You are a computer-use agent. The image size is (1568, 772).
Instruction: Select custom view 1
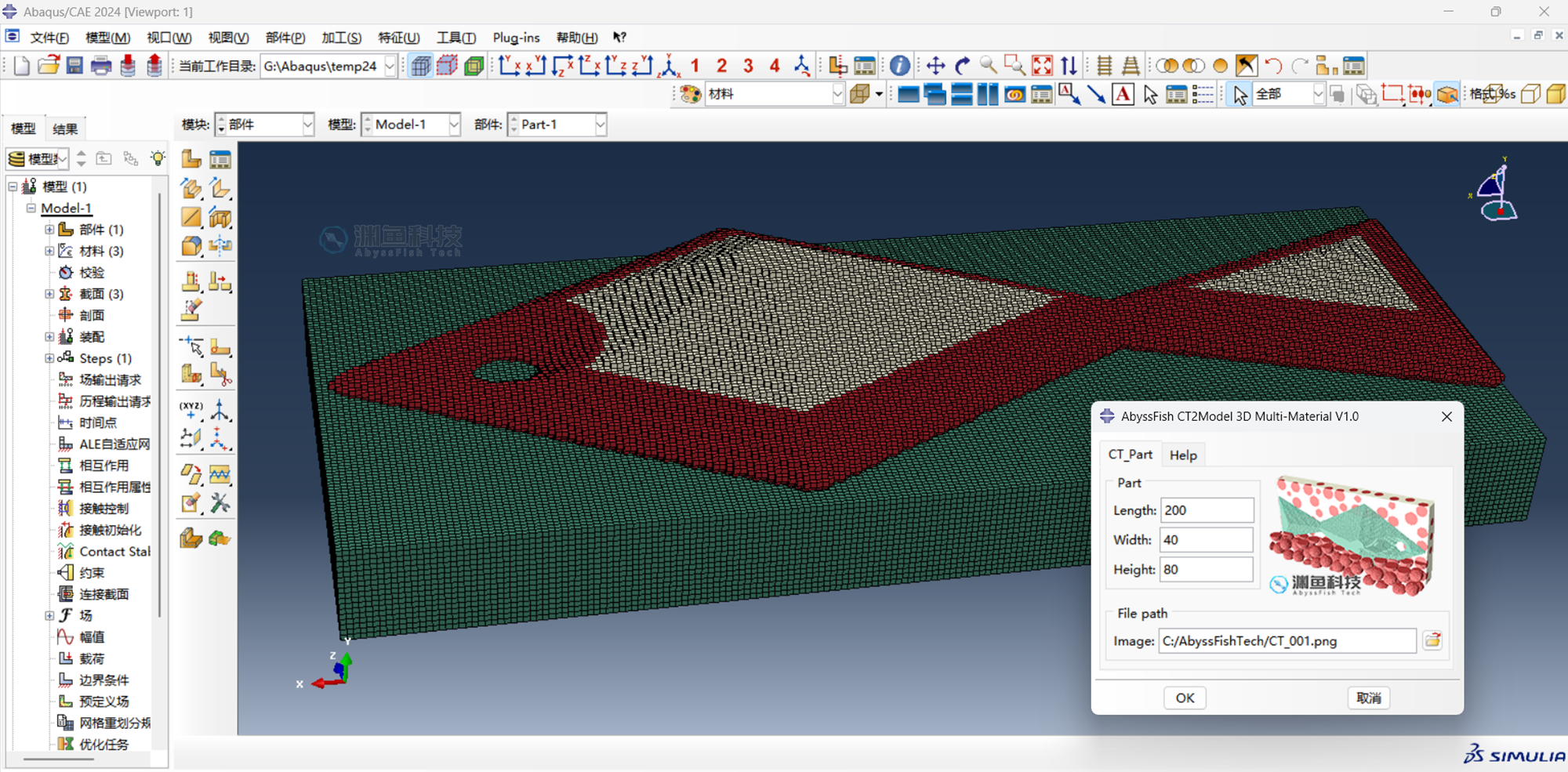point(695,66)
